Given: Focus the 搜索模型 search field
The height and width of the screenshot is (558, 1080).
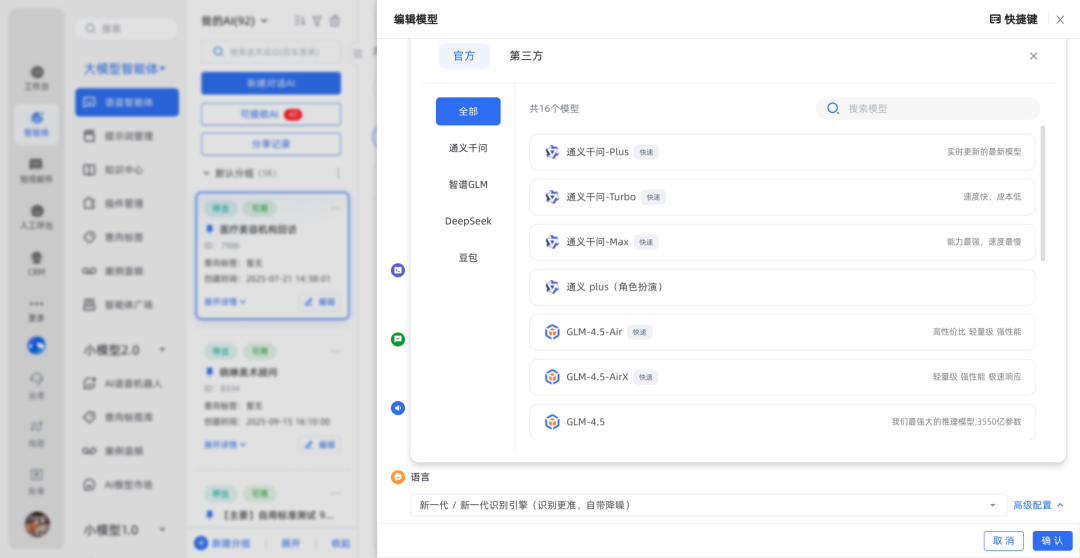Looking at the screenshot, I should click(935, 108).
